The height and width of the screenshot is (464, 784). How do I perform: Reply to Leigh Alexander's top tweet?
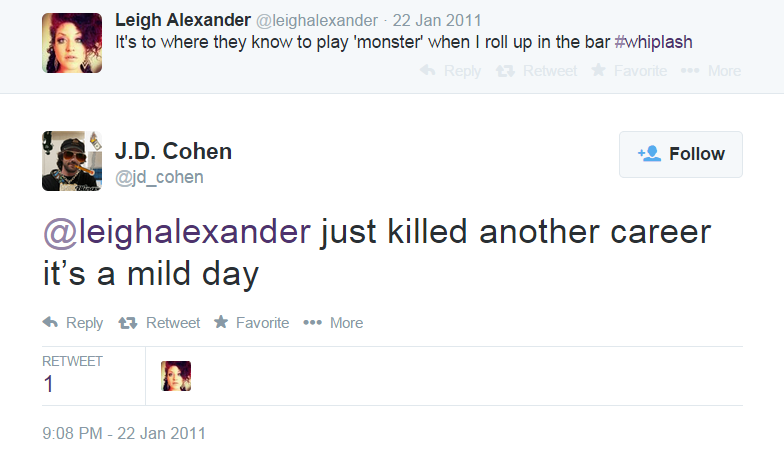[x=428, y=71]
